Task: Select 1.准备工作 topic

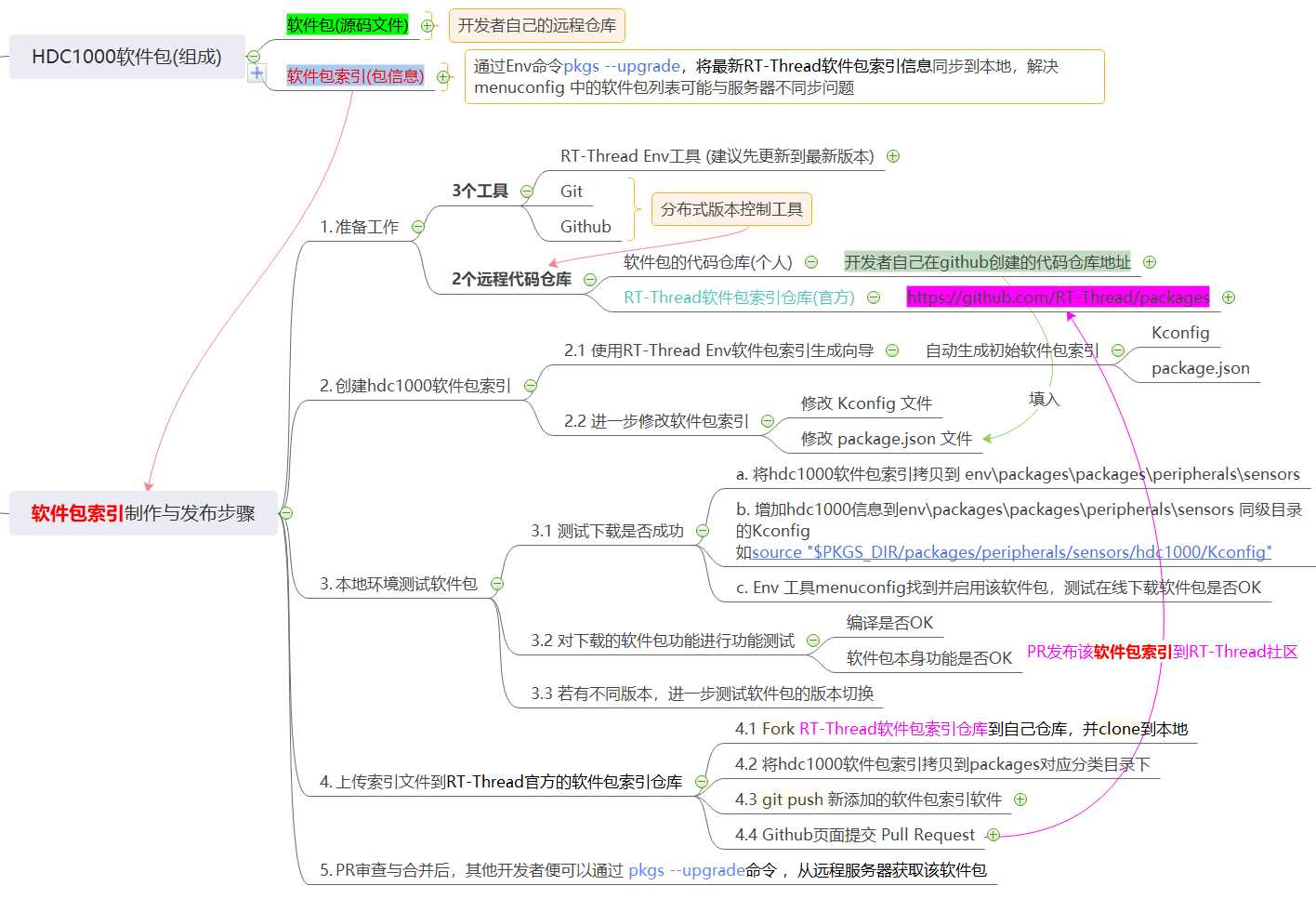Action: coord(359,227)
